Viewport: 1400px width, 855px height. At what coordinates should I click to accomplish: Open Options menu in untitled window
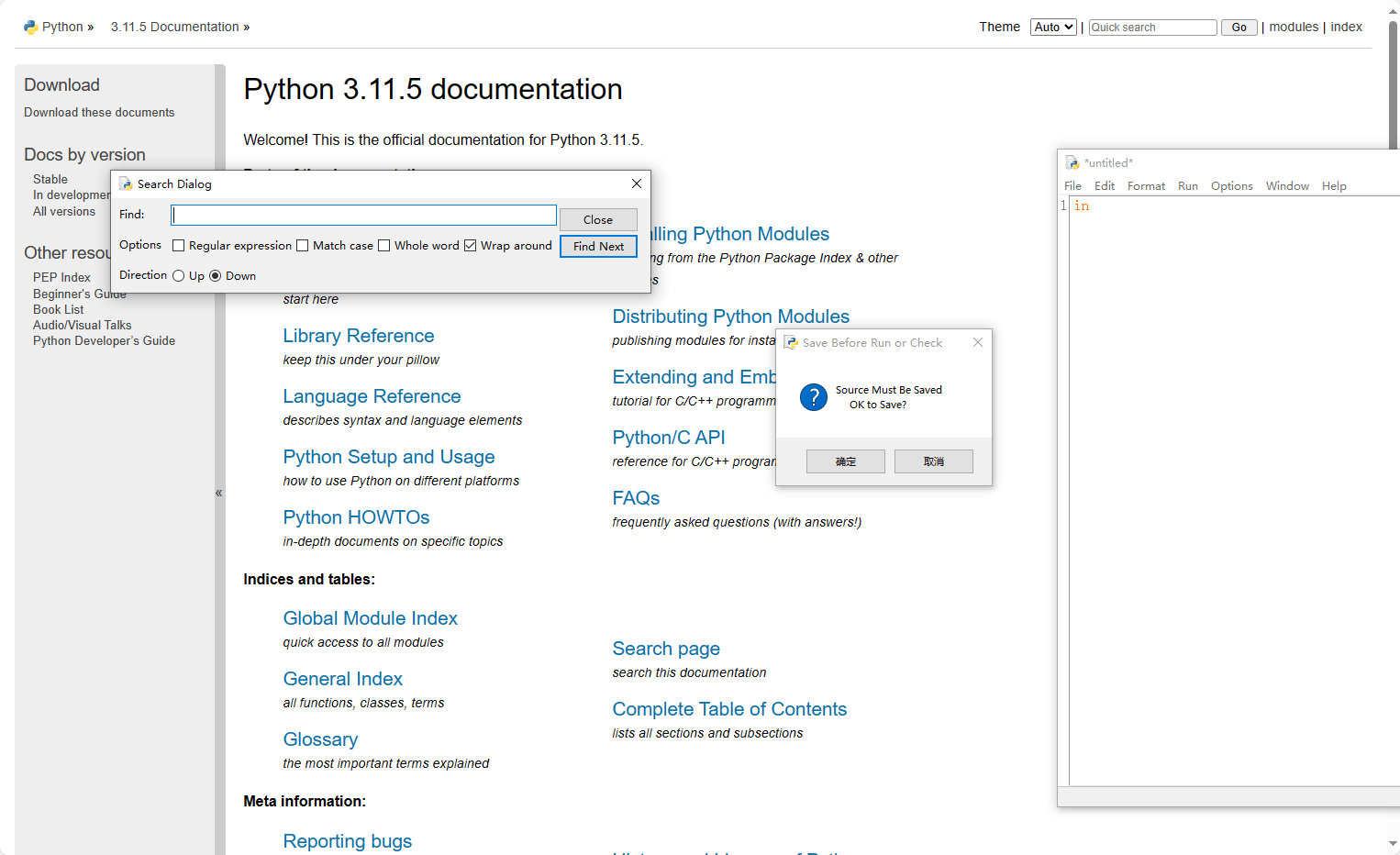[x=1232, y=186]
